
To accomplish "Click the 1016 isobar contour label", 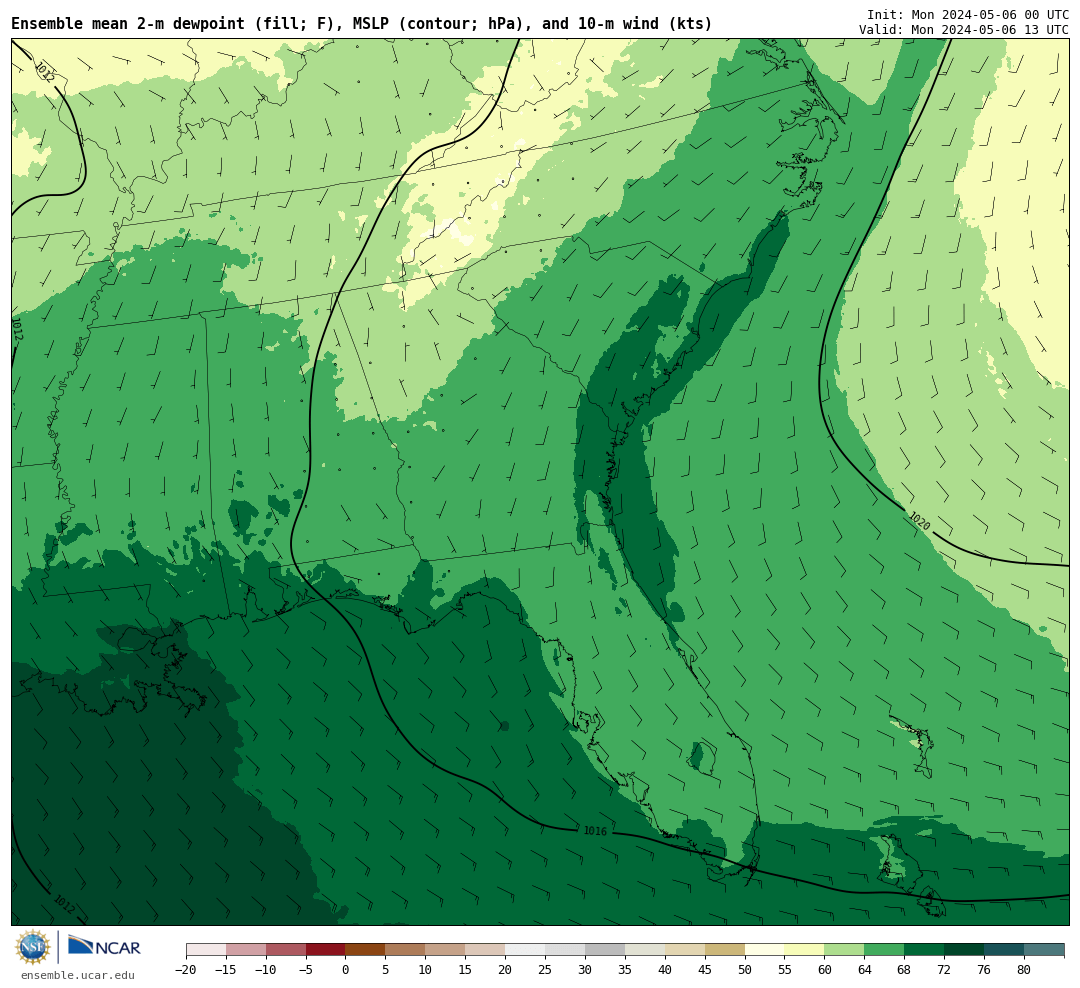I will 595,831.
